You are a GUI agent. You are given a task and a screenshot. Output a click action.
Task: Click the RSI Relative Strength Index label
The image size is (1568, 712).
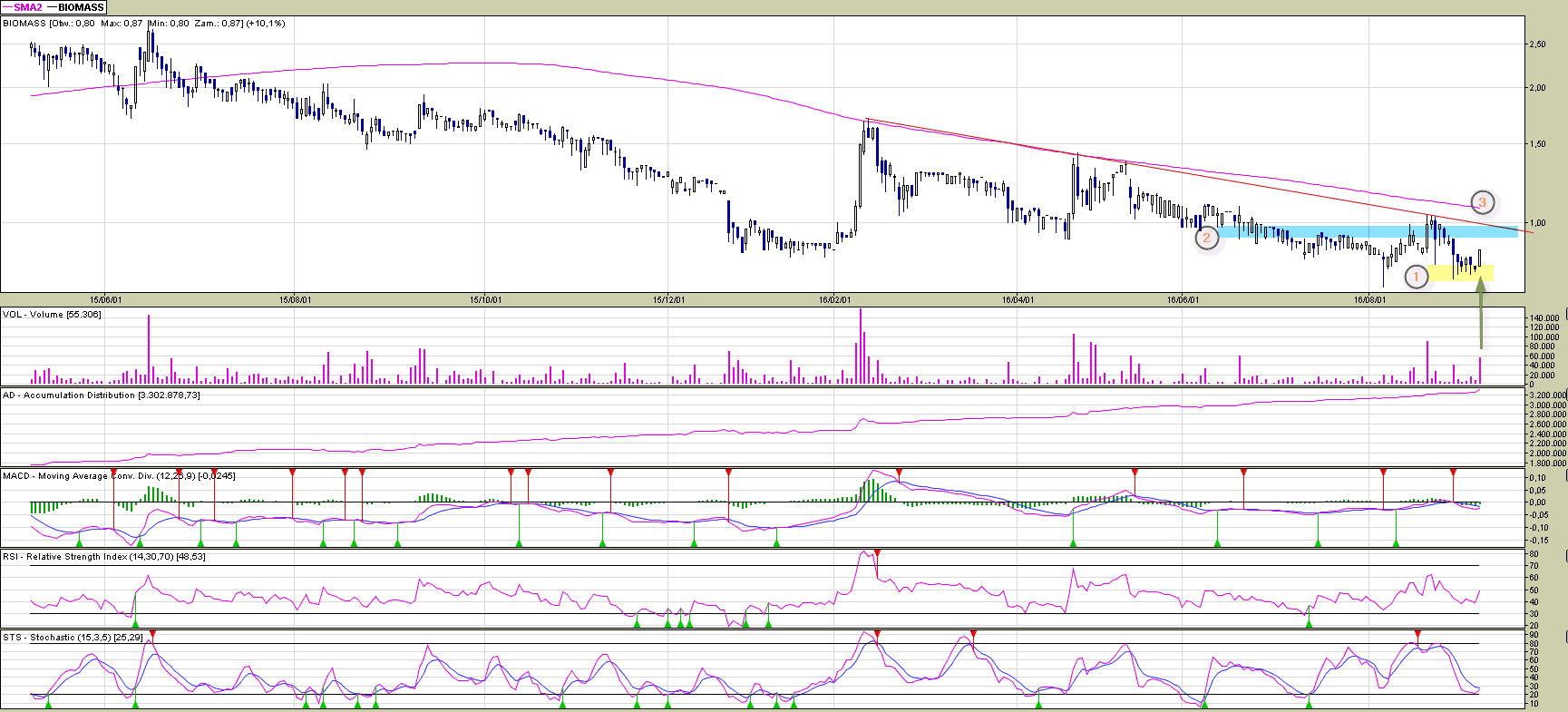click(x=103, y=557)
